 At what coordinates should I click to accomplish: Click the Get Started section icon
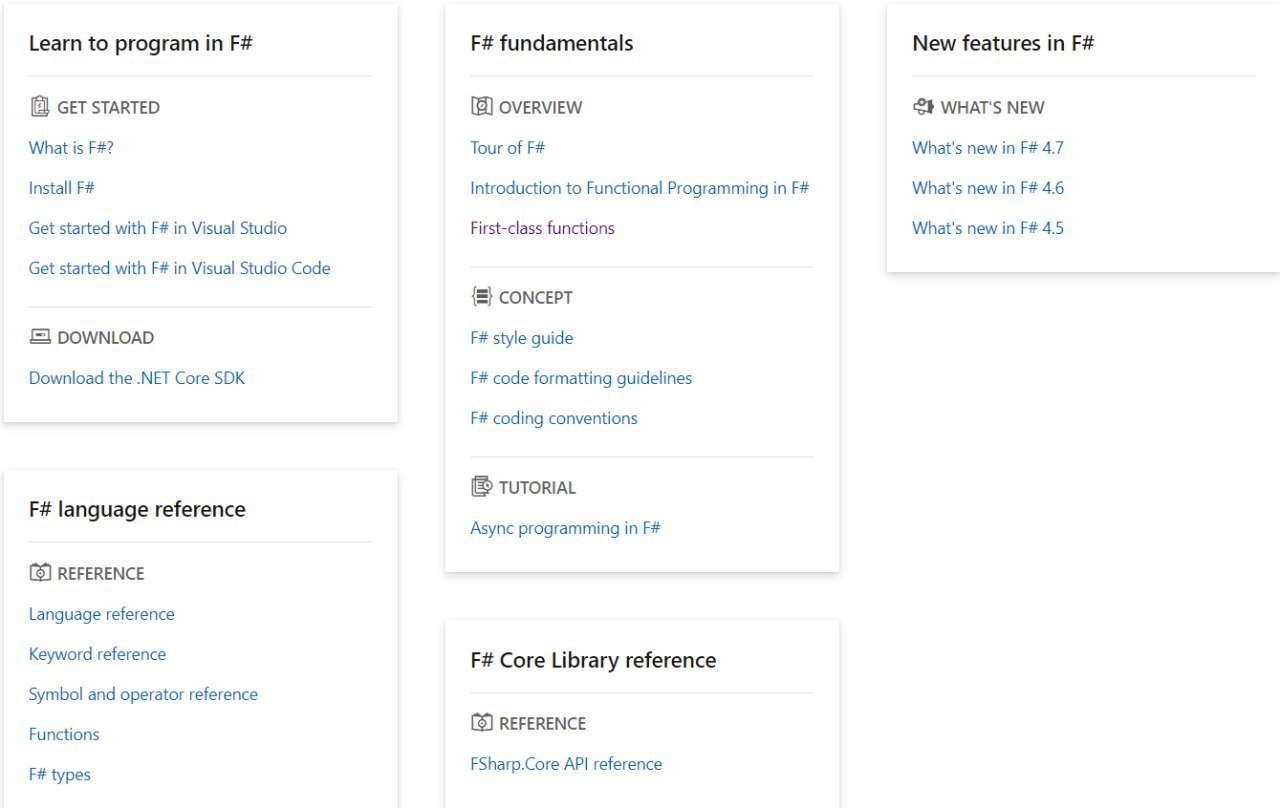click(x=40, y=107)
